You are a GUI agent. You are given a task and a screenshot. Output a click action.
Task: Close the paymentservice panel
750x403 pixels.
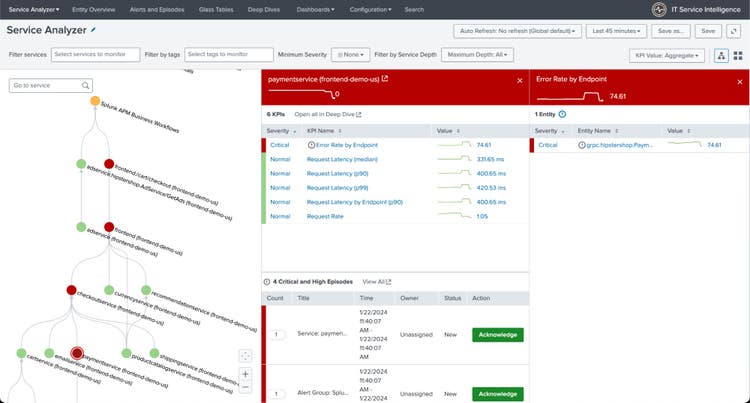518,80
